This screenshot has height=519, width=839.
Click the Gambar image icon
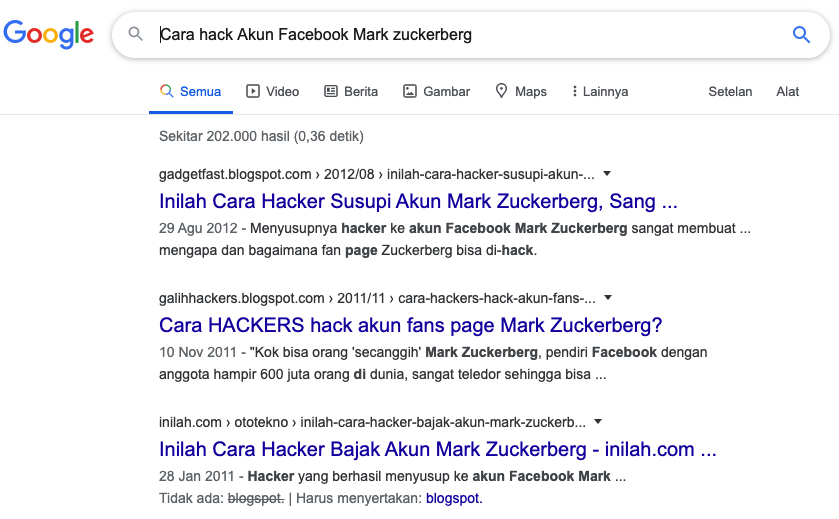pyautogui.click(x=409, y=91)
